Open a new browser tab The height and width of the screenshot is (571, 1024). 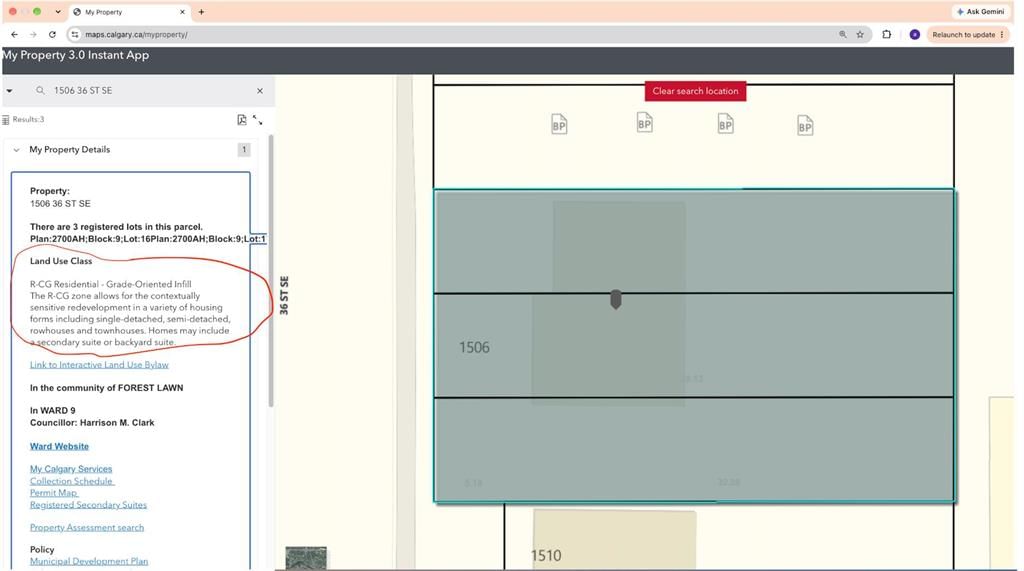pyautogui.click(x=201, y=12)
